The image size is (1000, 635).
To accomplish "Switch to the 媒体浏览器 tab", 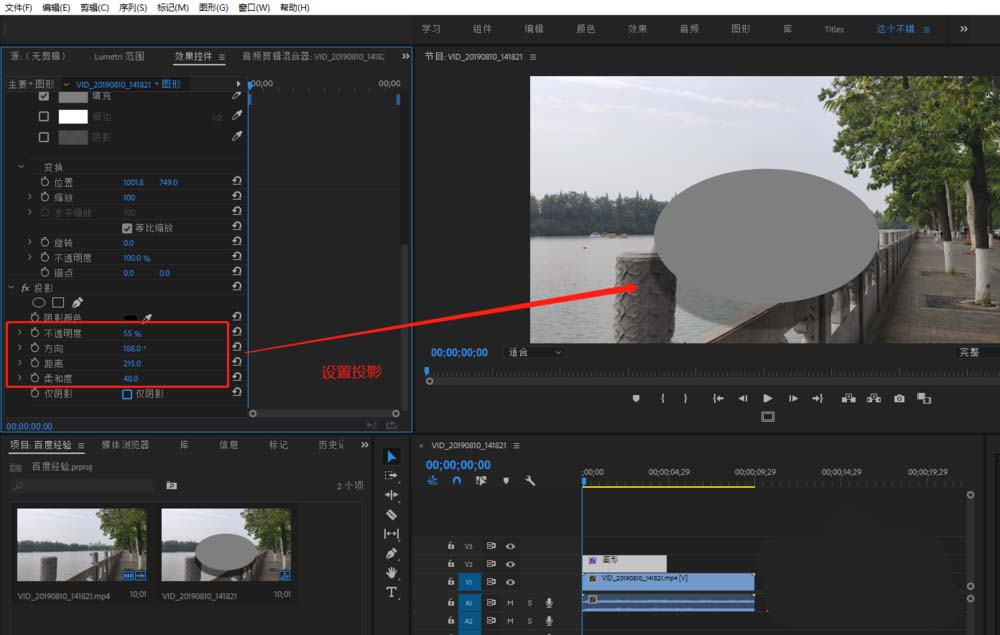I will pos(125,445).
